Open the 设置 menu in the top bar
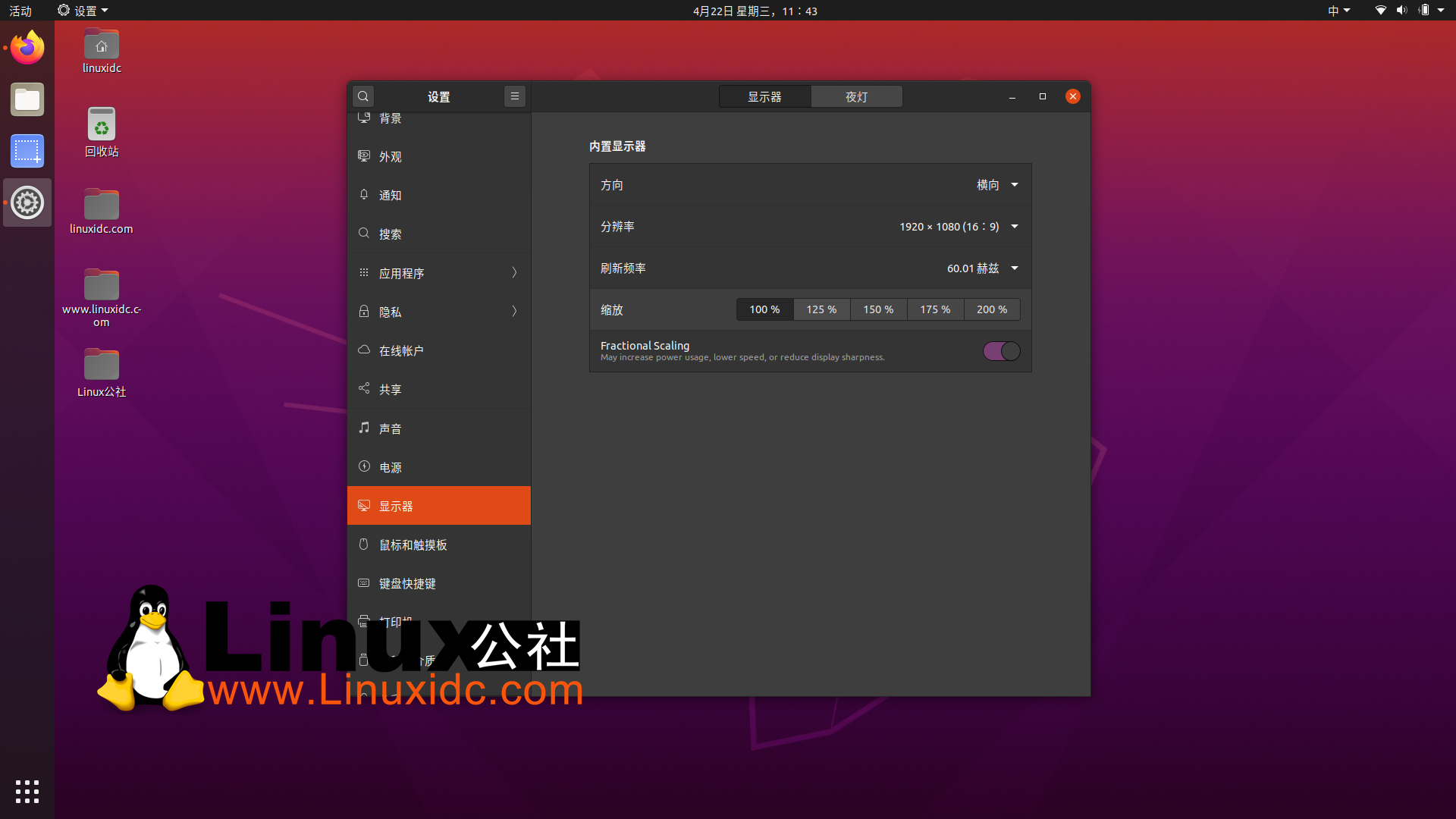This screenshot has width=1456, height=819. (82, 11)
